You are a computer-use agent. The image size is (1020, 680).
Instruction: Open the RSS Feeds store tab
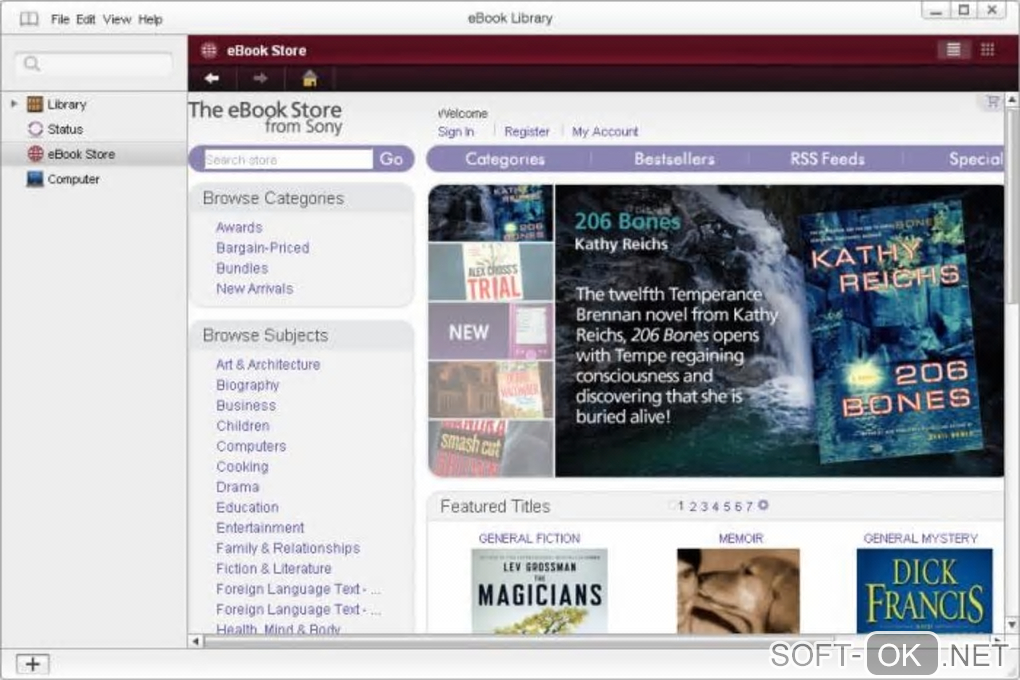827,159
